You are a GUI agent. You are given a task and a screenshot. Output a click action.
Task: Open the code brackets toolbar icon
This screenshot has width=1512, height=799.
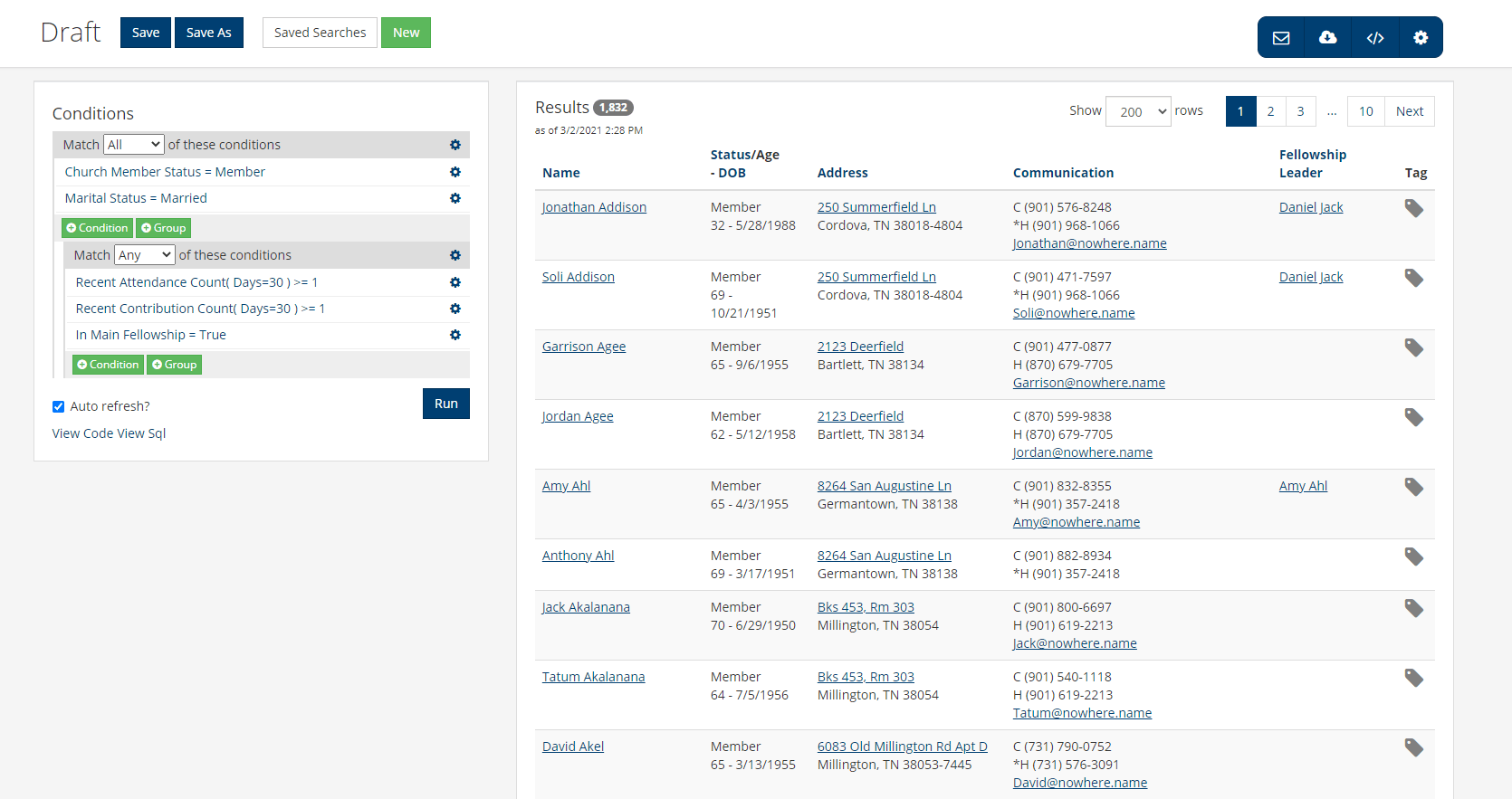[1375, 37]
